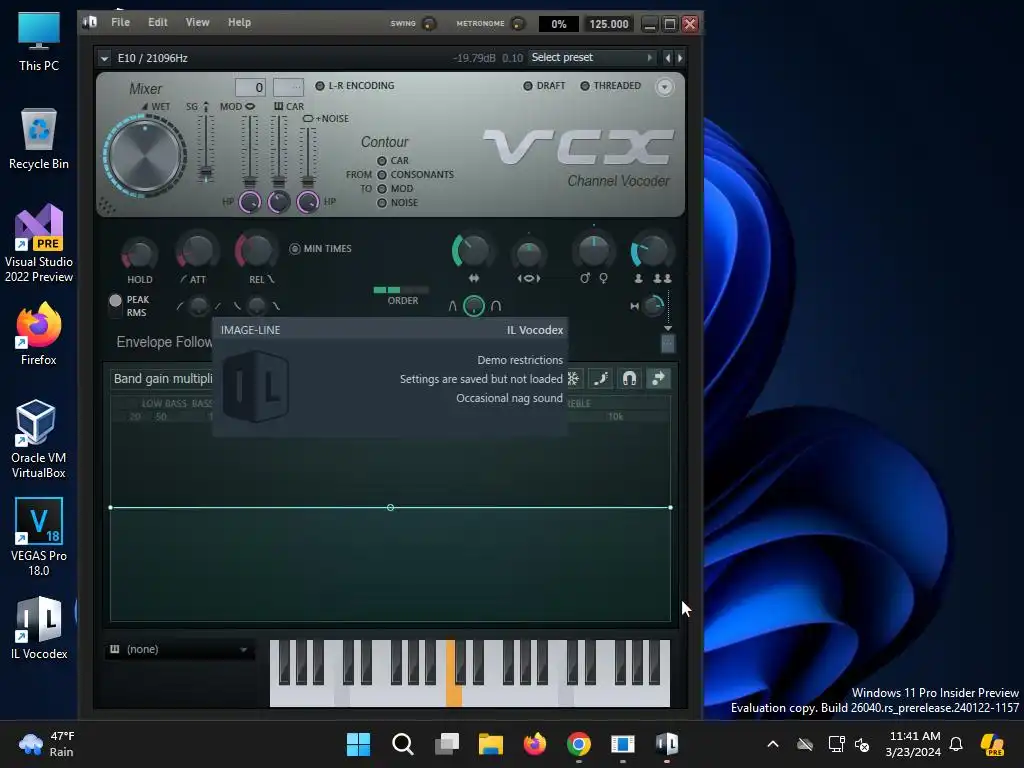Switch the PEAK/RMS toggle
1024x768 pixels.
pyautogui.click(x=116, y=305)
